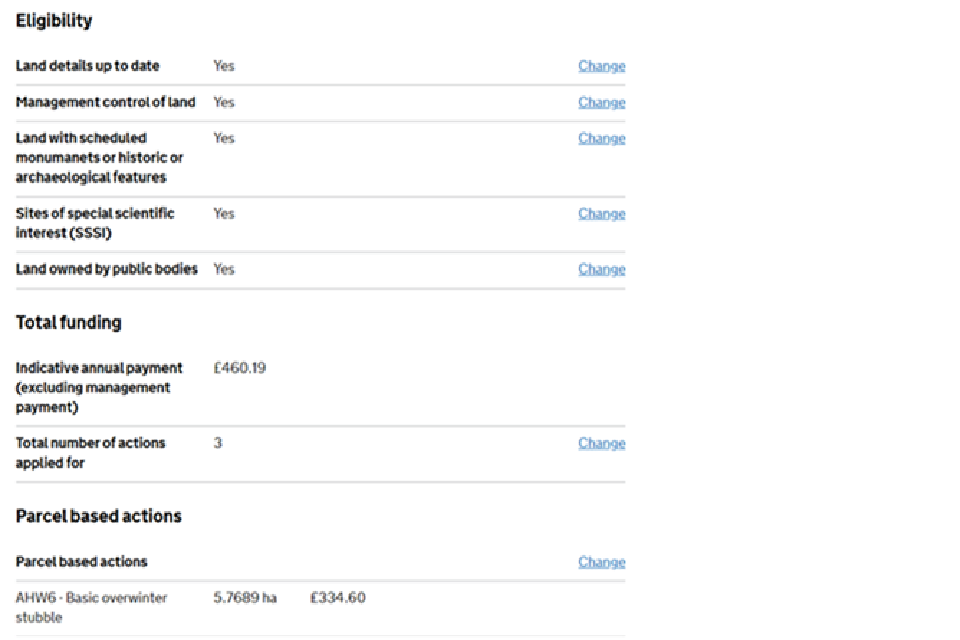Click the Indicative annual payment label
The height and width of the screenshot is (640, 960).
(x=98, y=387)
